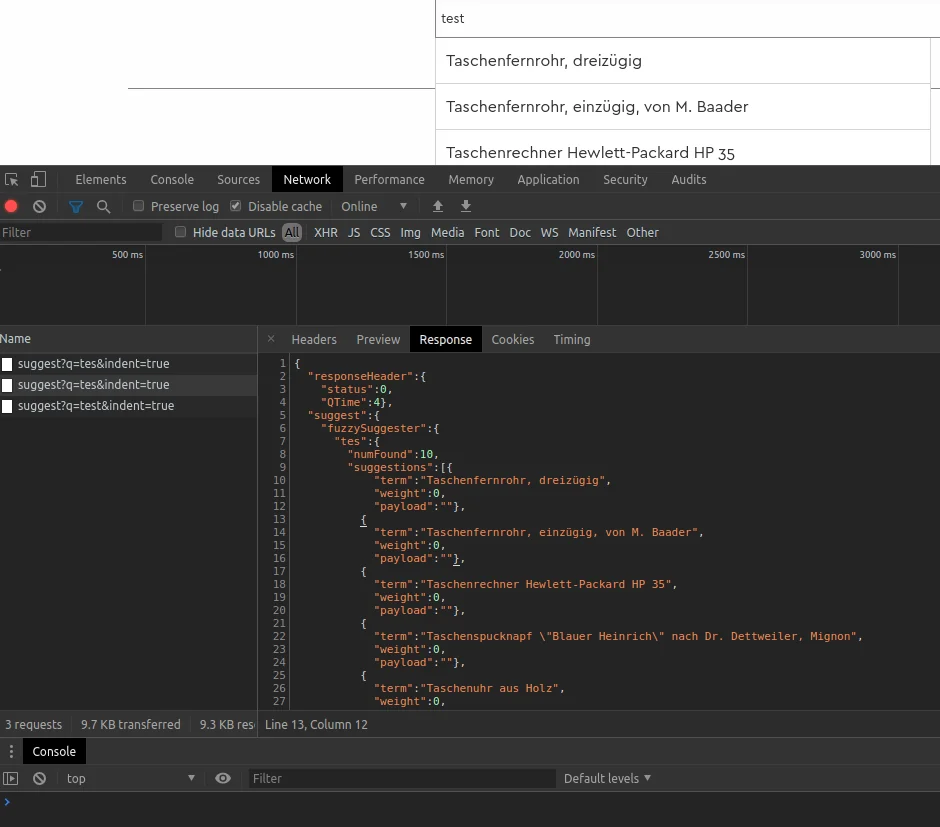Select the Console drawer tab
This screenshot has width=940, height=827.
(x=54, y=751)
